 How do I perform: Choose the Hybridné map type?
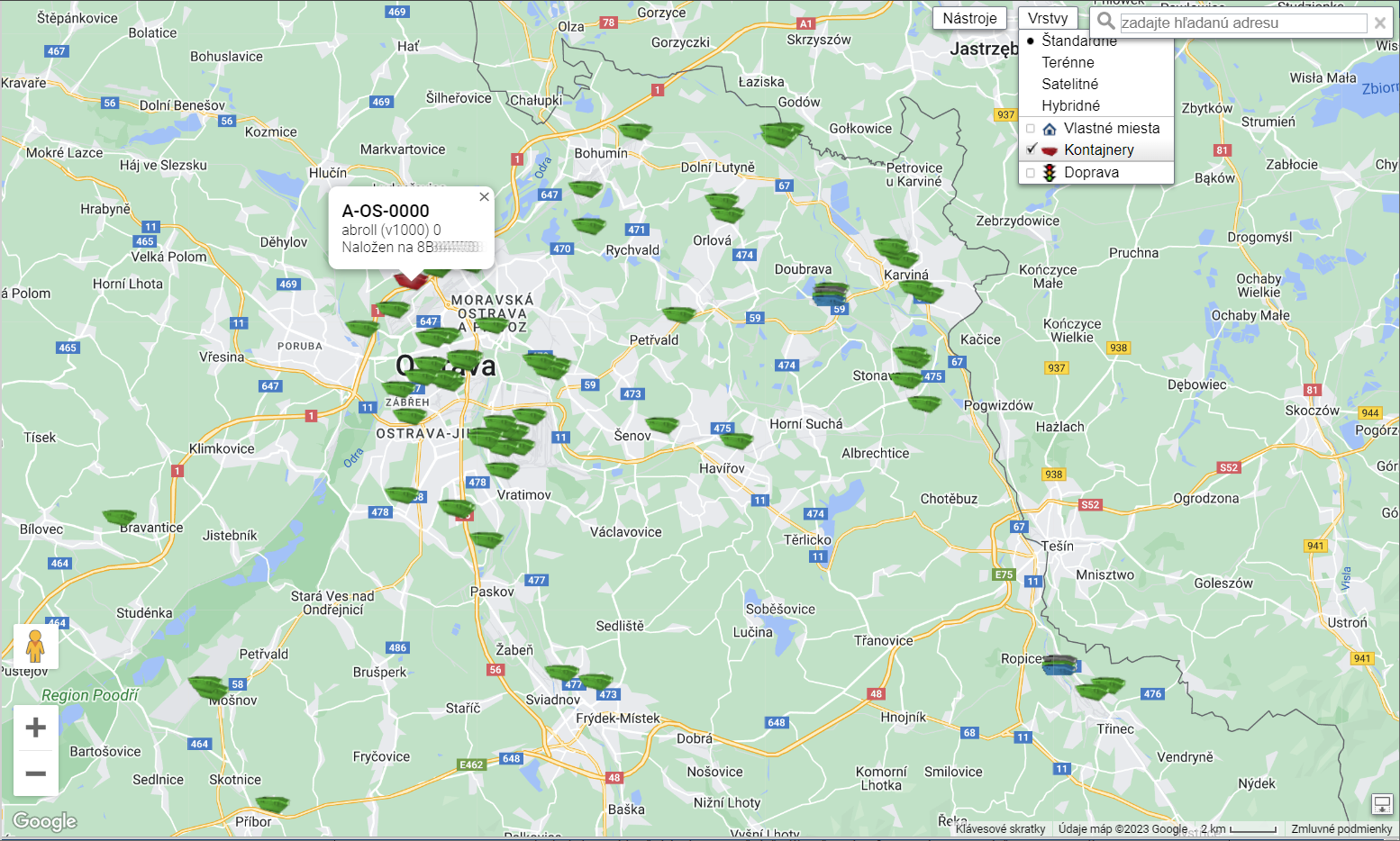(1070, 106)
